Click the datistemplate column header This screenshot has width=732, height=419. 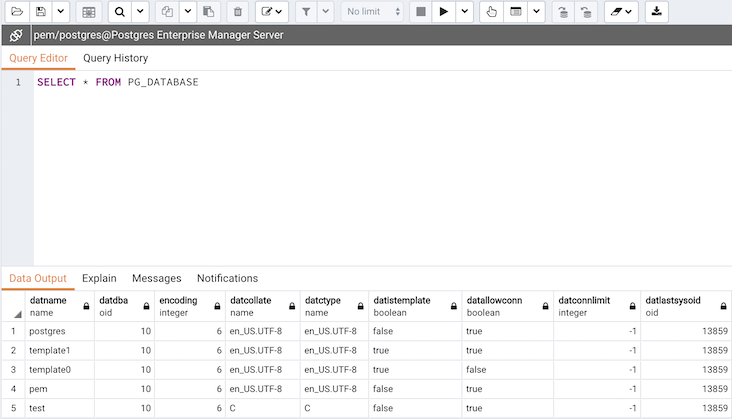(x=415, y=307)
